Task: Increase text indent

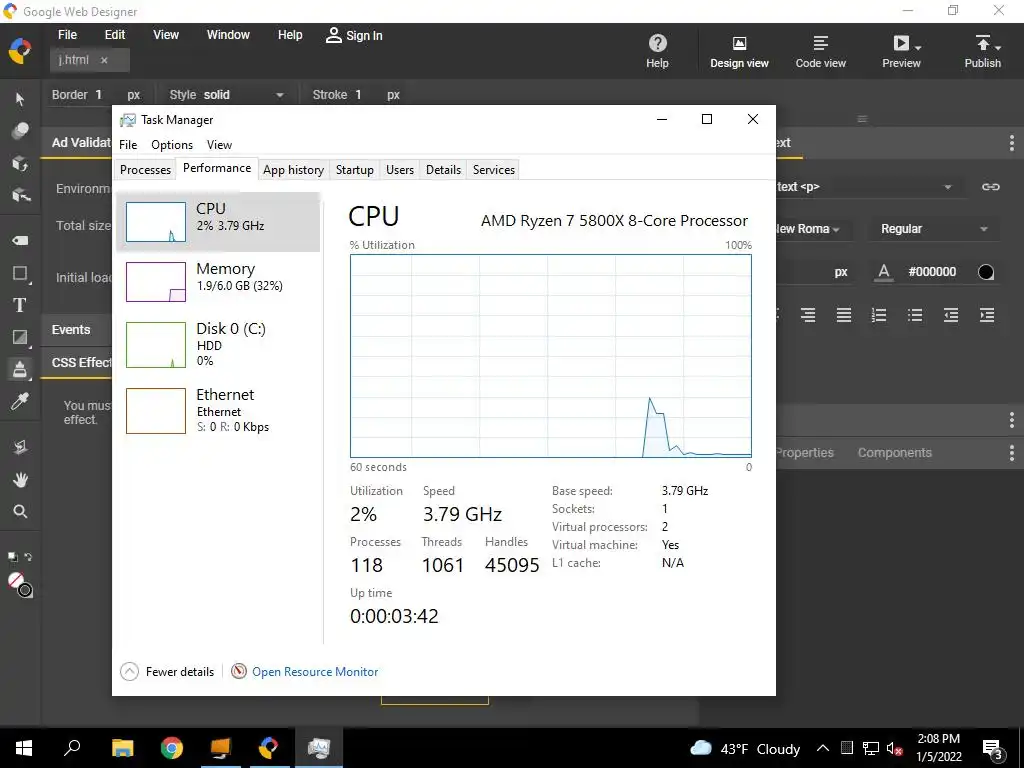Action: click(987, 315)
